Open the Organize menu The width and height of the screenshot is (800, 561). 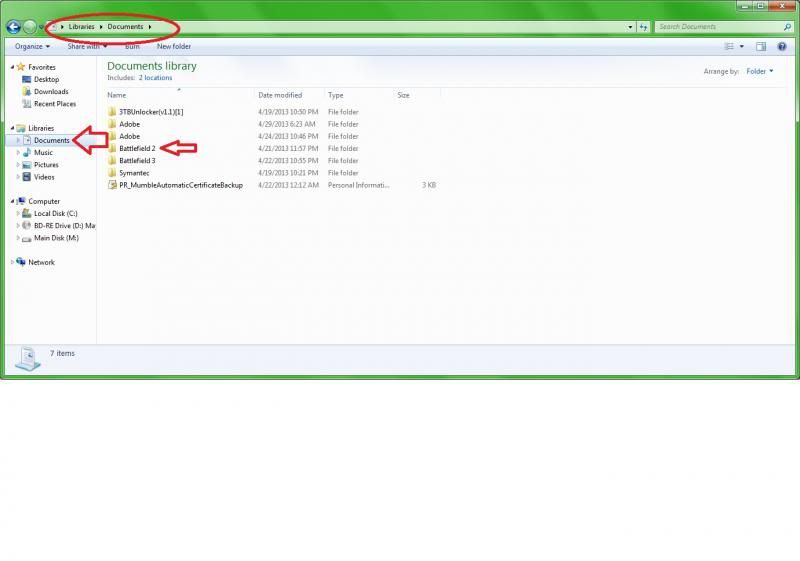pyautogui.click(x=32, y=46)
